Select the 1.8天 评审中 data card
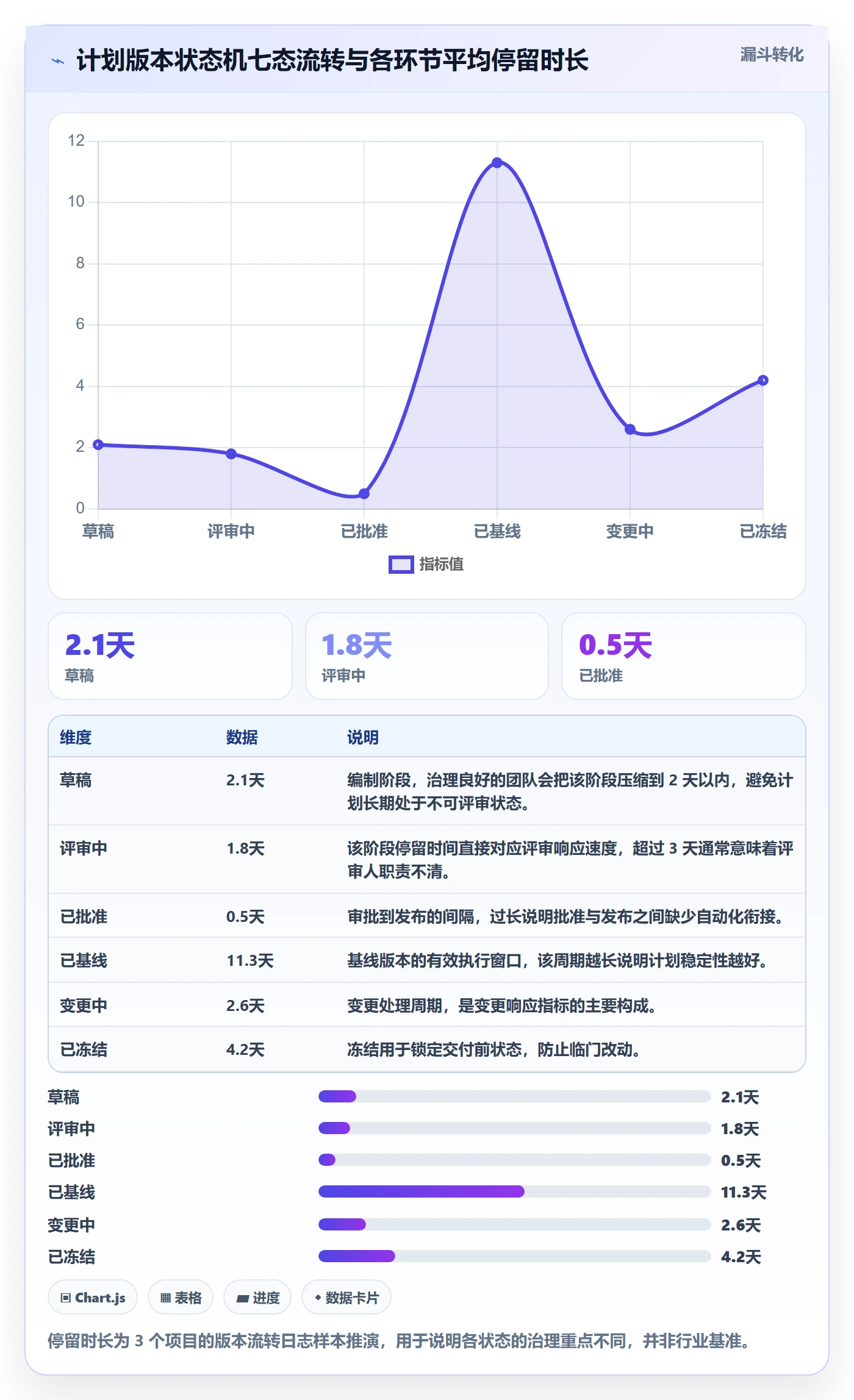 click(x=427, y=656)
